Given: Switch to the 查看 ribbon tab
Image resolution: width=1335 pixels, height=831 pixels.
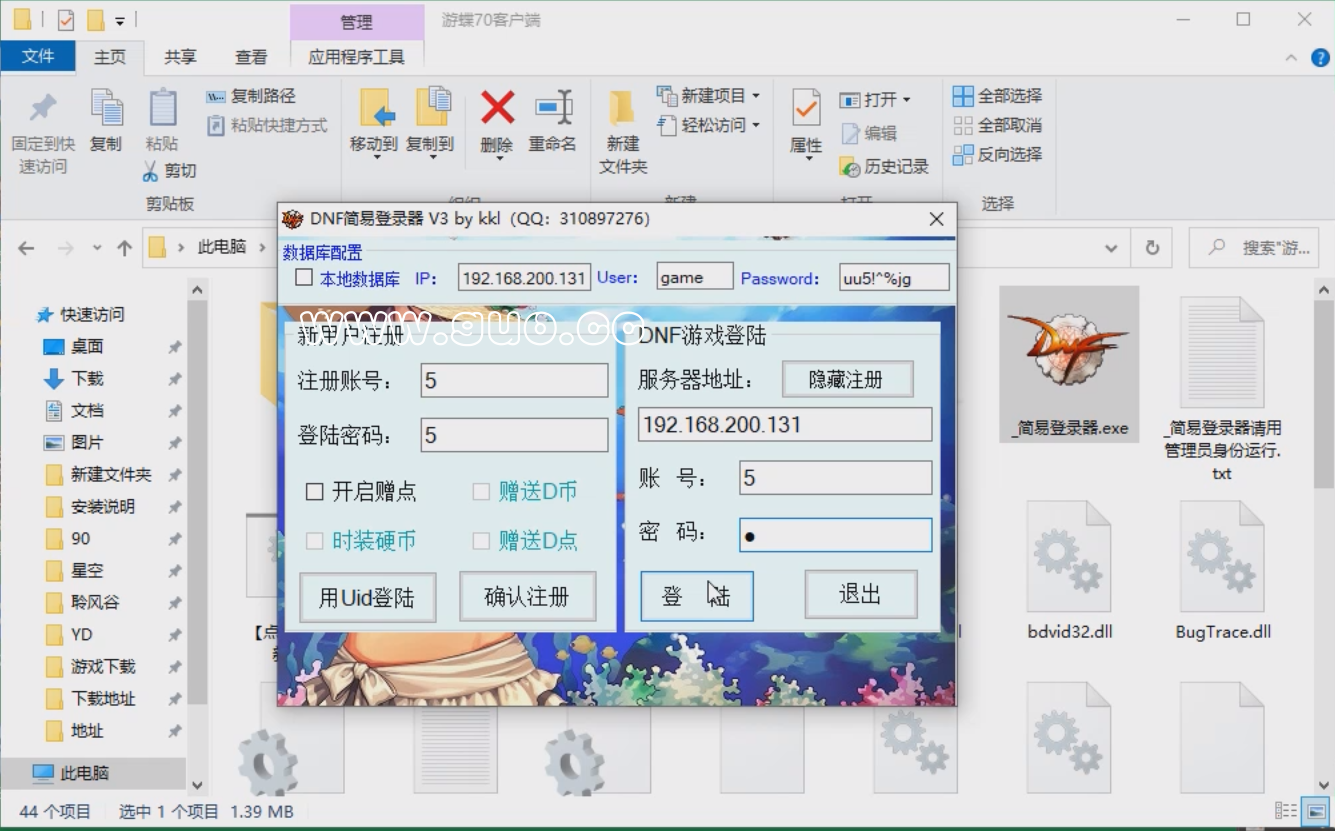Looking at the screenshot, I should coord(251,57).
